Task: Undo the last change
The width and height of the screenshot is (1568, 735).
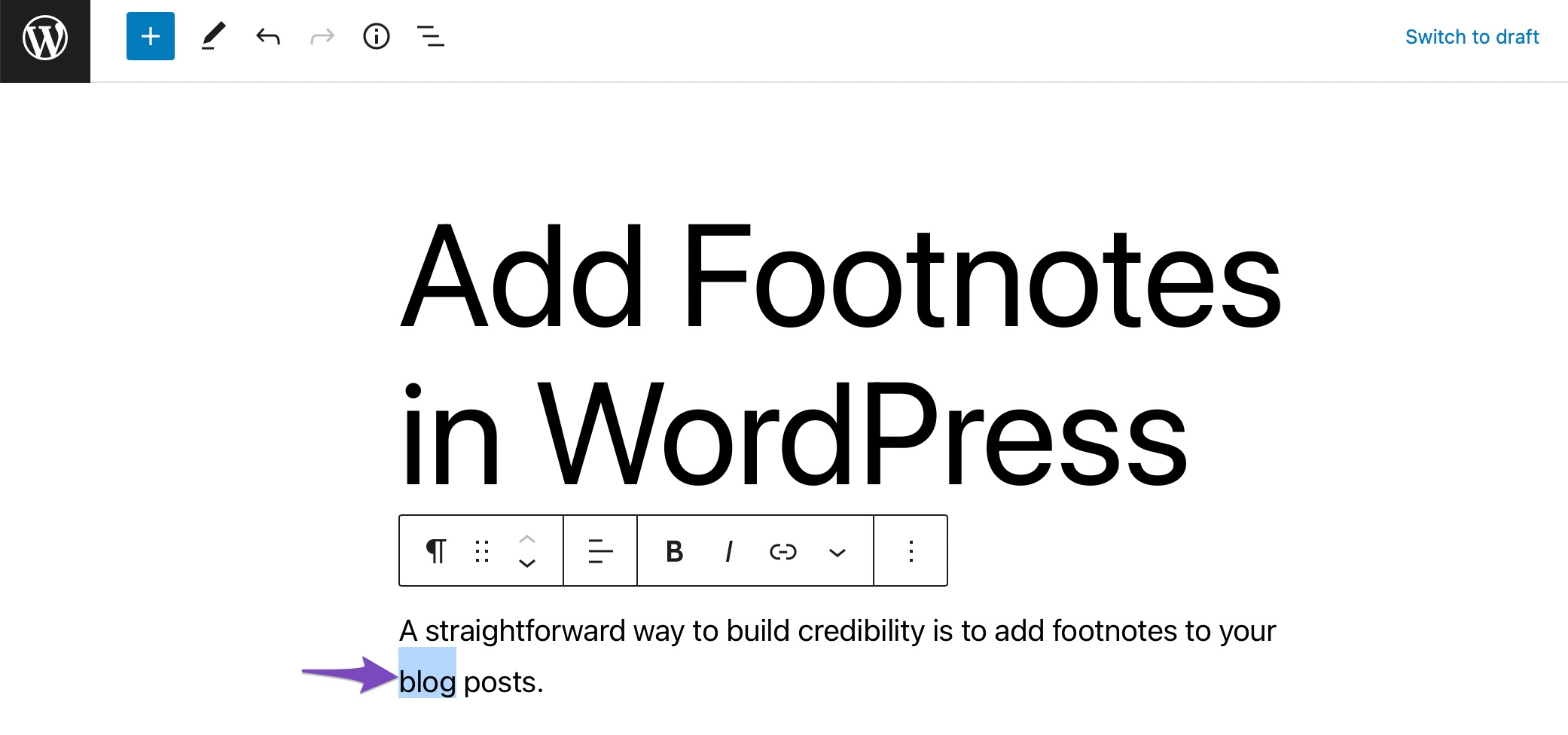Action: pos(268,36)
